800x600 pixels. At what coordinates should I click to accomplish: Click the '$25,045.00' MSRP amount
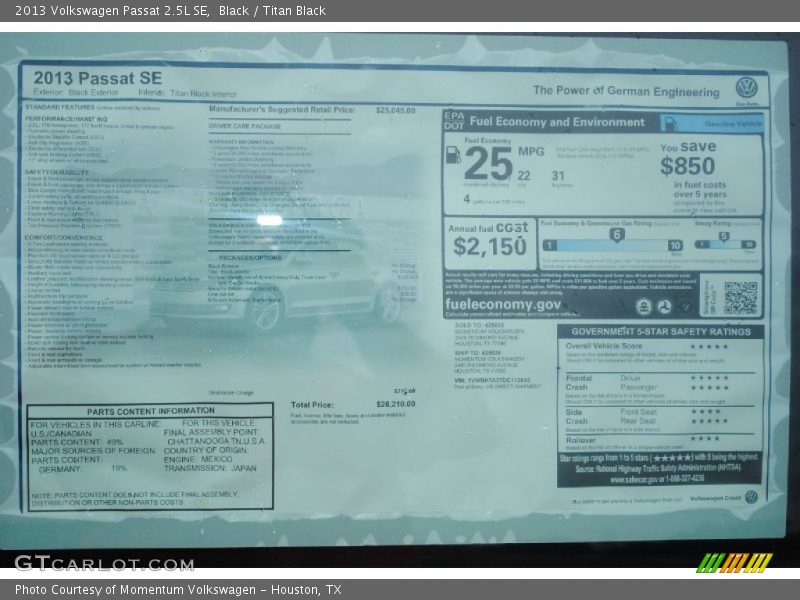coord(395,110)
